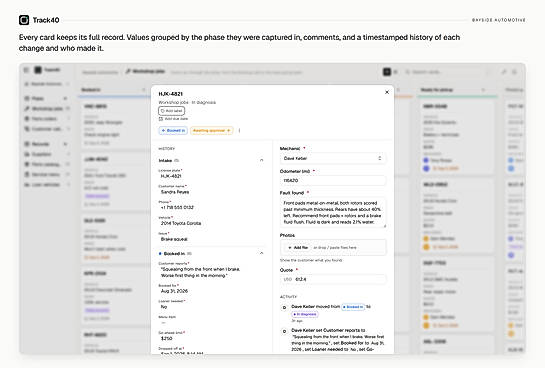Open the more options menu beside Awaiting approval
Screen dimensions: 545x368
[239, 130]
